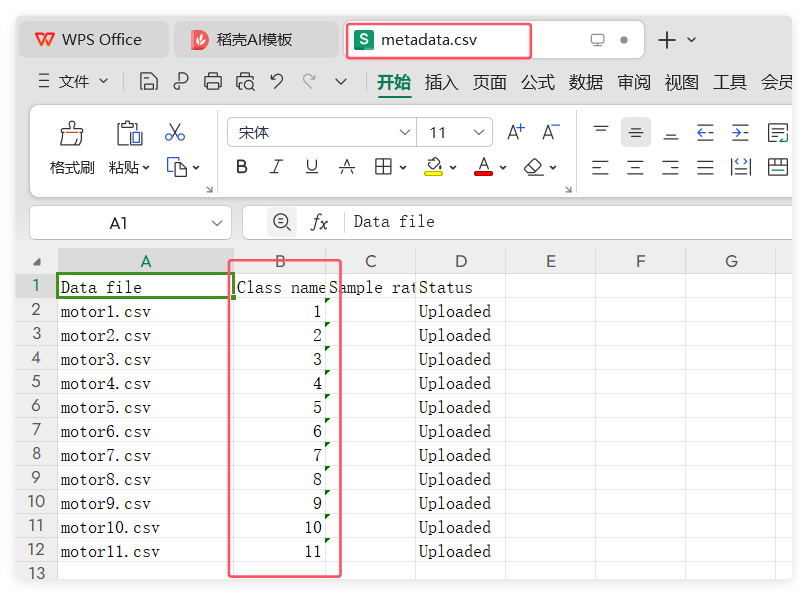Click the Save icon
The height and width of the screenshot is (594, 807).
tap(148, 81)
